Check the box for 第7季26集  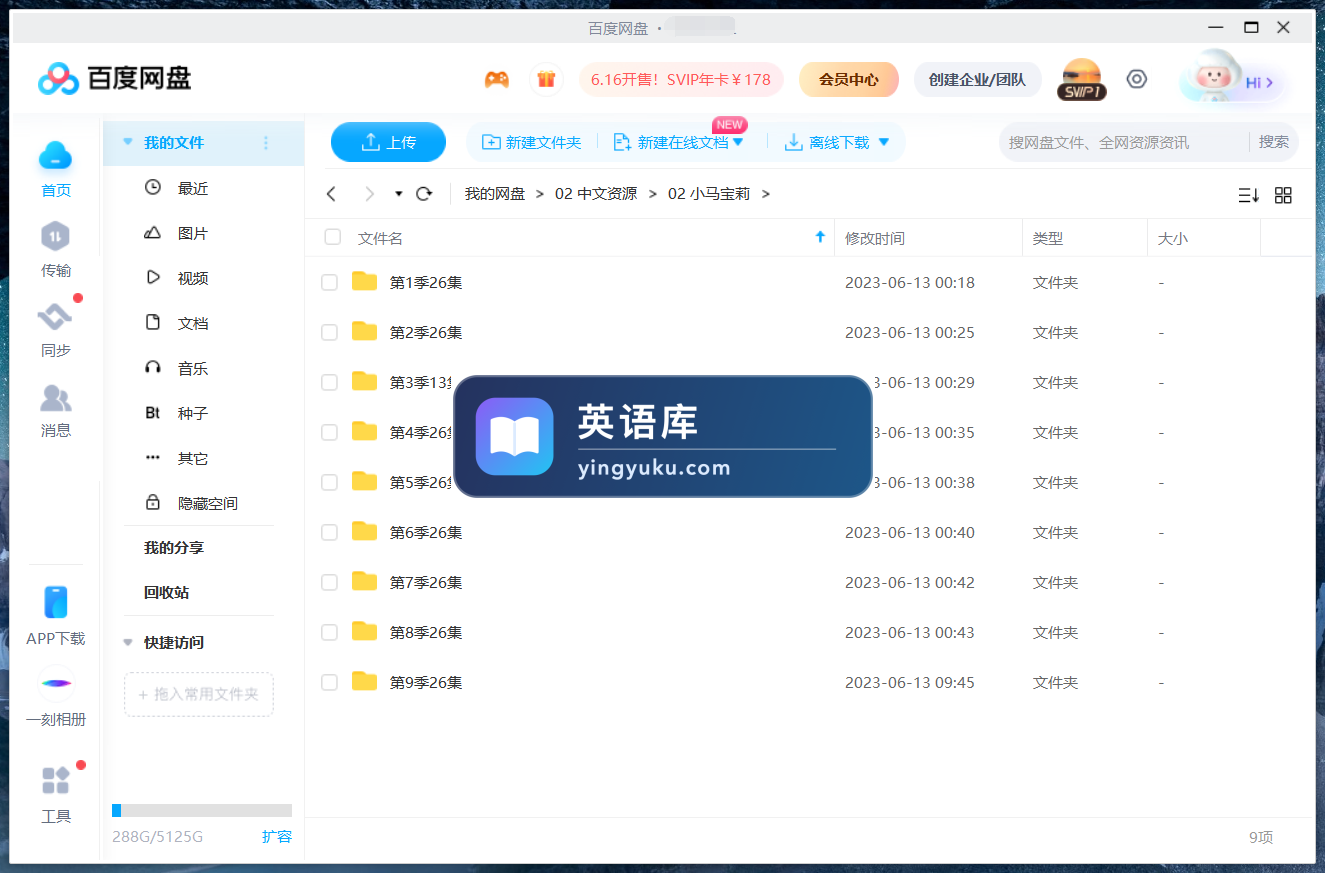(x=329, y=582)
